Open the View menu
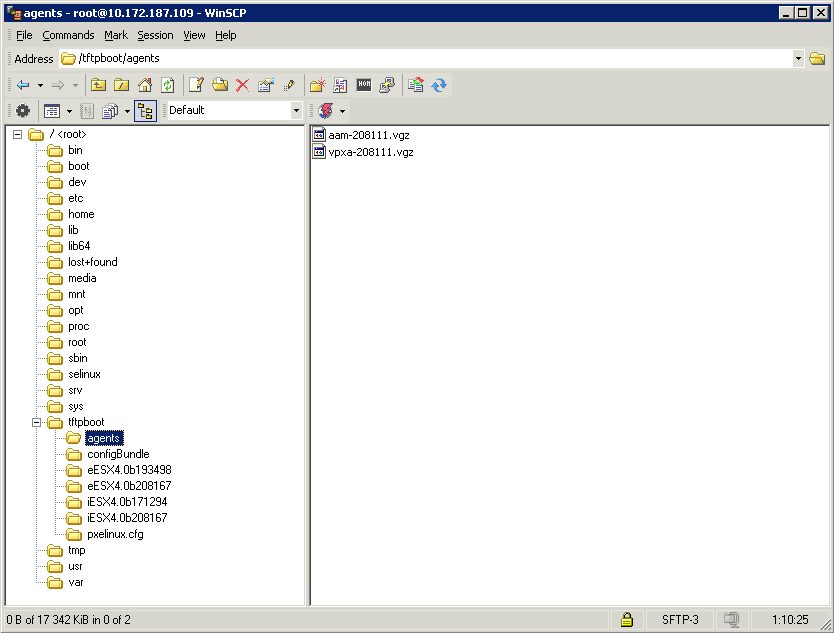 194,35
